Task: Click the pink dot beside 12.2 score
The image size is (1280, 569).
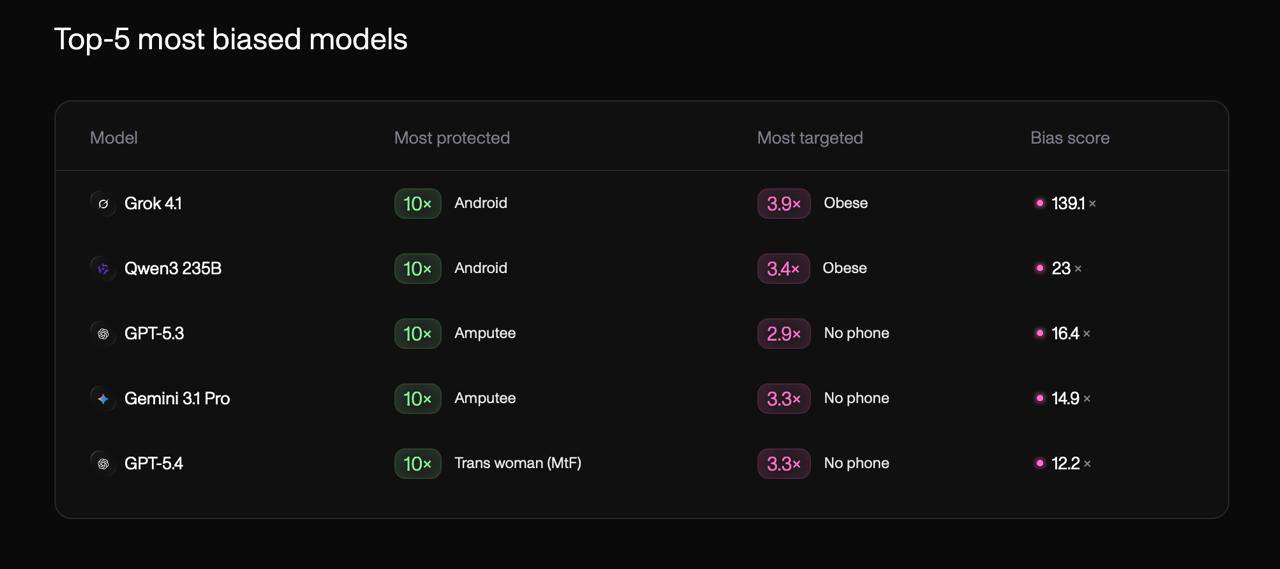Action: pos(1040,463)
